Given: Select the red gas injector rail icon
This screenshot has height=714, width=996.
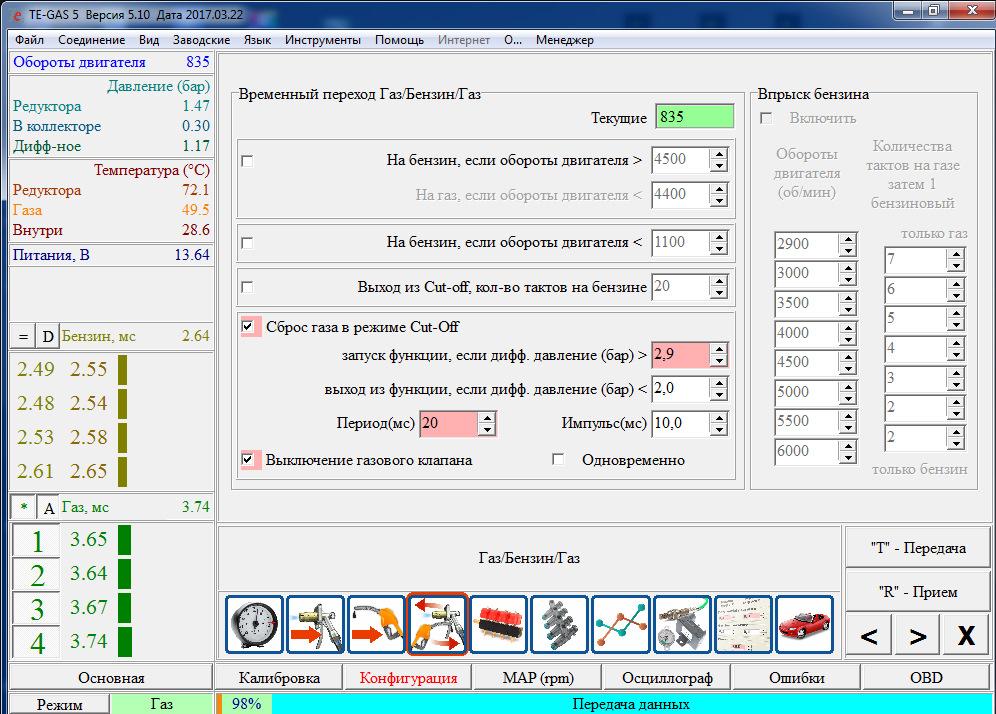Looking at the screenshot, I should point(498,625).
